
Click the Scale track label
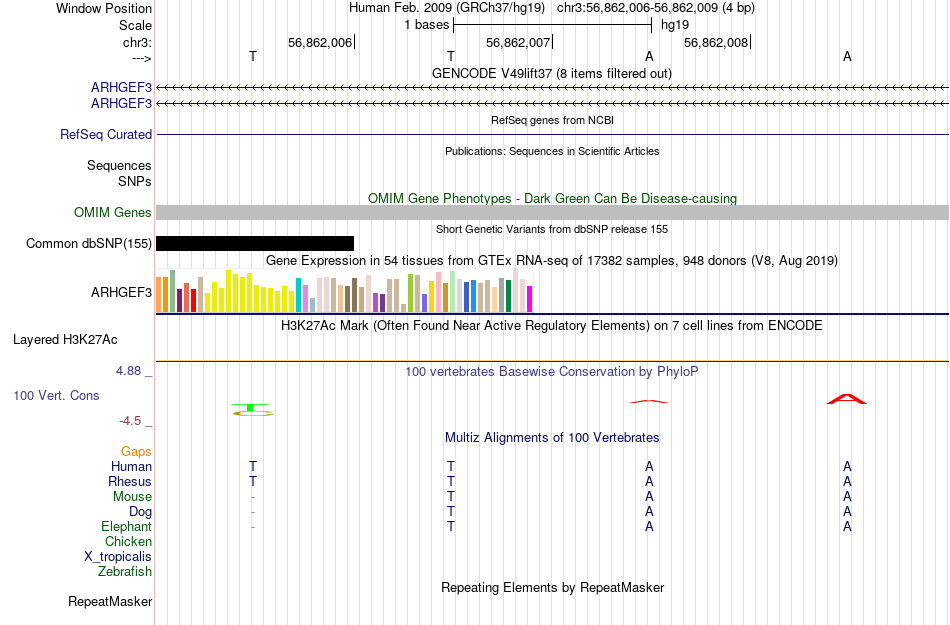click(x=135, y=25)
